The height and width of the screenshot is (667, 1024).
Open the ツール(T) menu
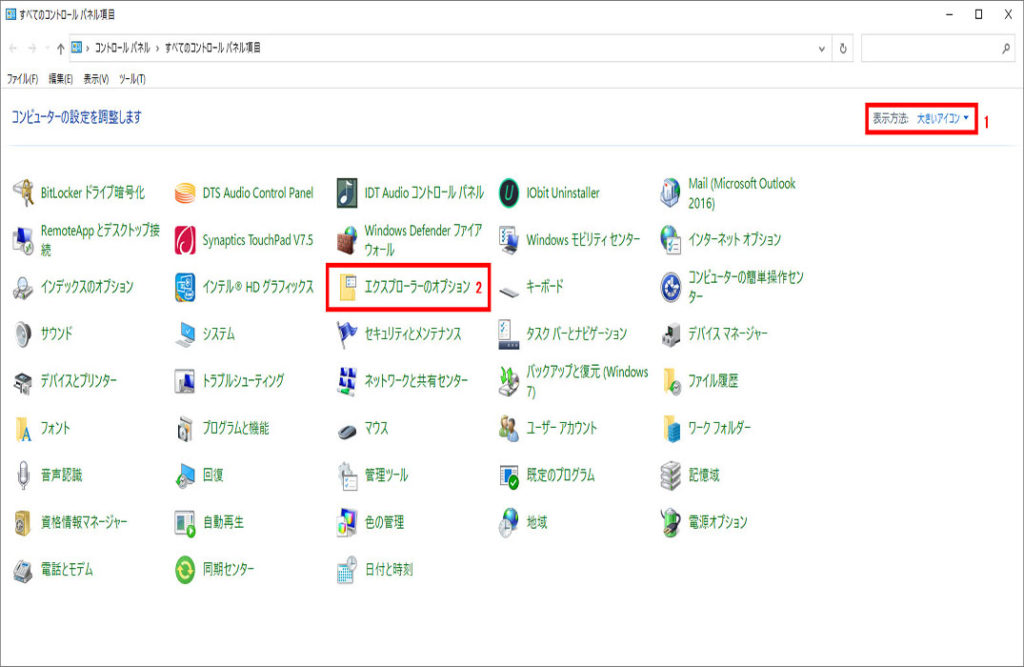pos(132,79)
